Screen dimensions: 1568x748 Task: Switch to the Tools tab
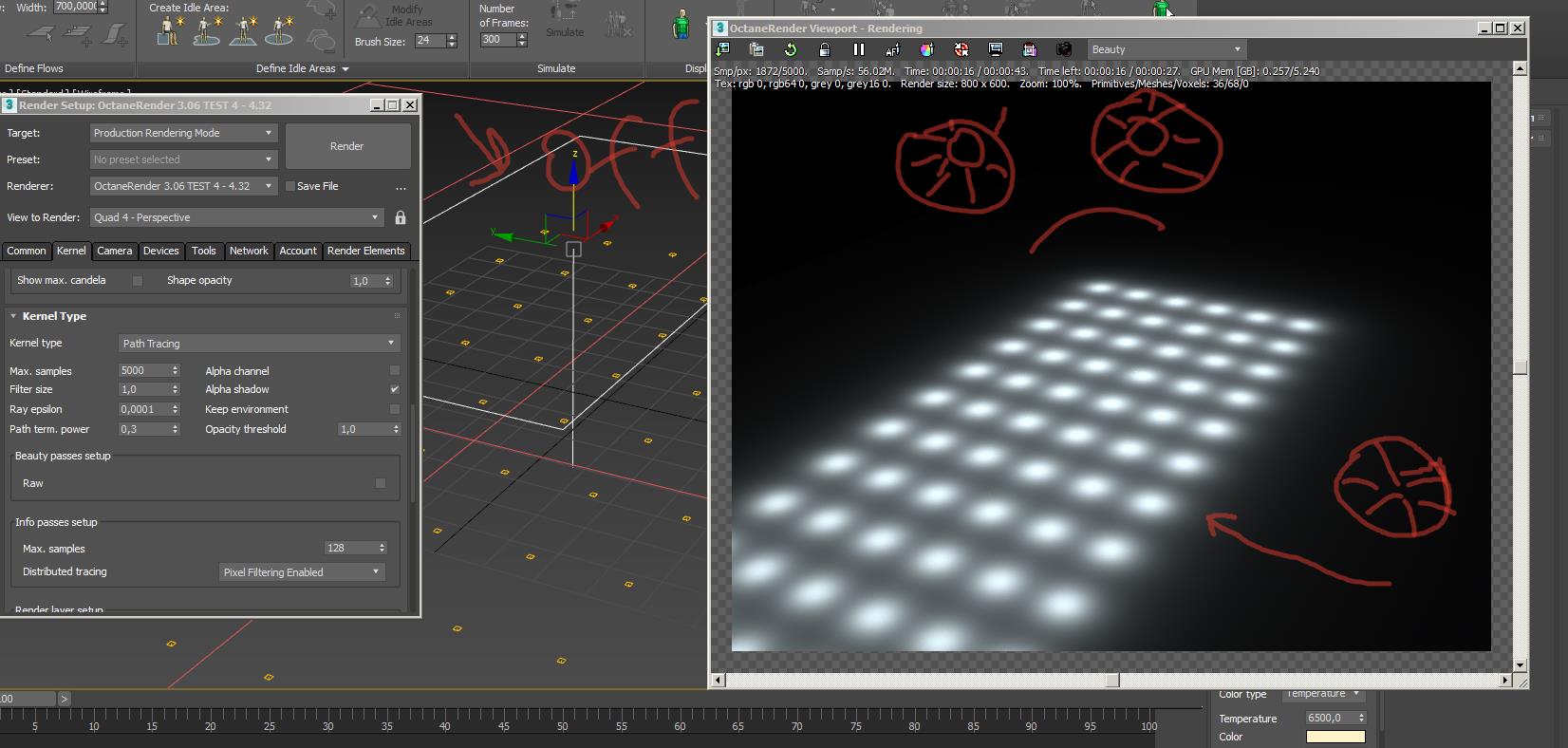(x=204, y=251)
